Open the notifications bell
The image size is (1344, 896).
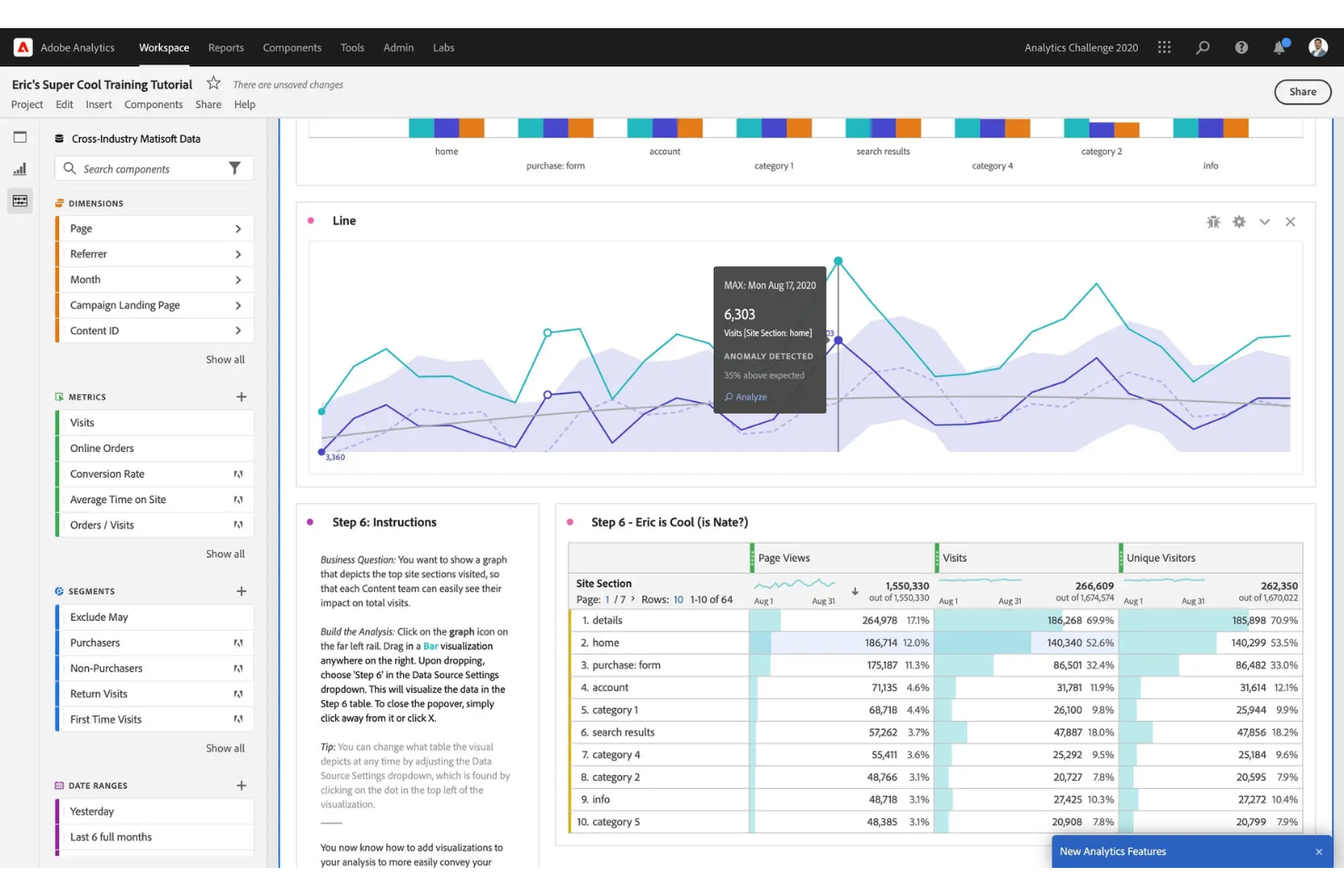1280,47
